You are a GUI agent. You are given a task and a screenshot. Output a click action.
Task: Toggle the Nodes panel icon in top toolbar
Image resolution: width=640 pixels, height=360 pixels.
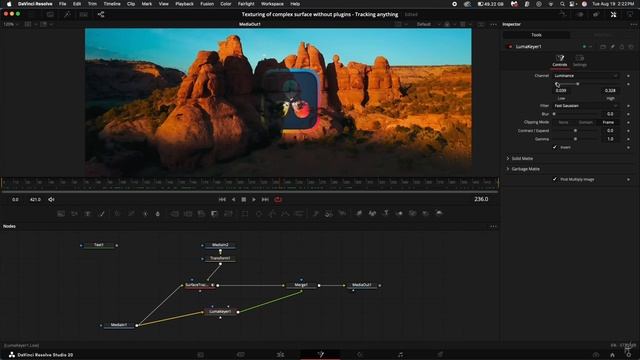tap(101, 14)
